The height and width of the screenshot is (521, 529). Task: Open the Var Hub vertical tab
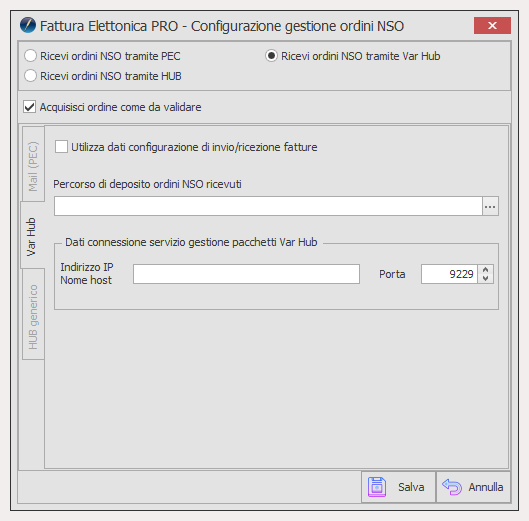click(32, 235)
